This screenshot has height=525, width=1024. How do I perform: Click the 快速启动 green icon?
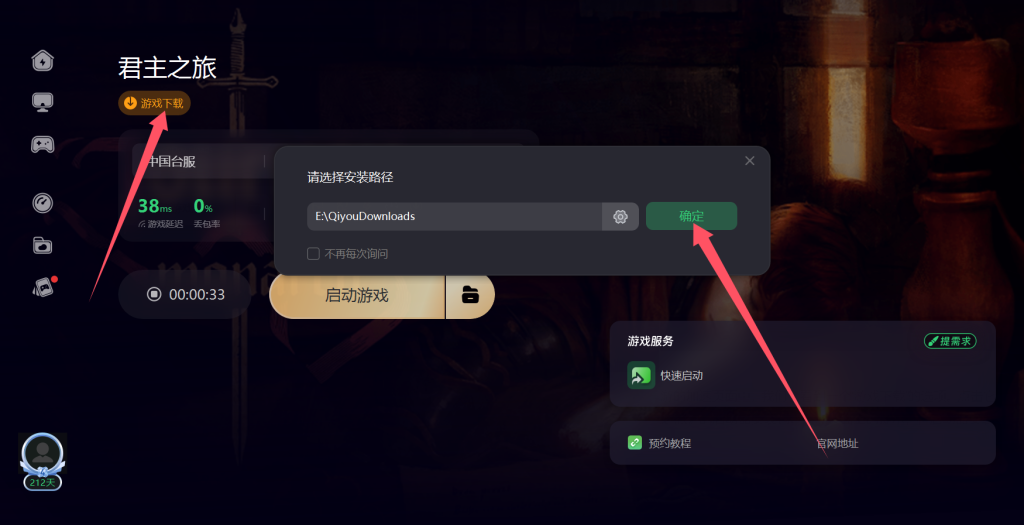point(641,375)
